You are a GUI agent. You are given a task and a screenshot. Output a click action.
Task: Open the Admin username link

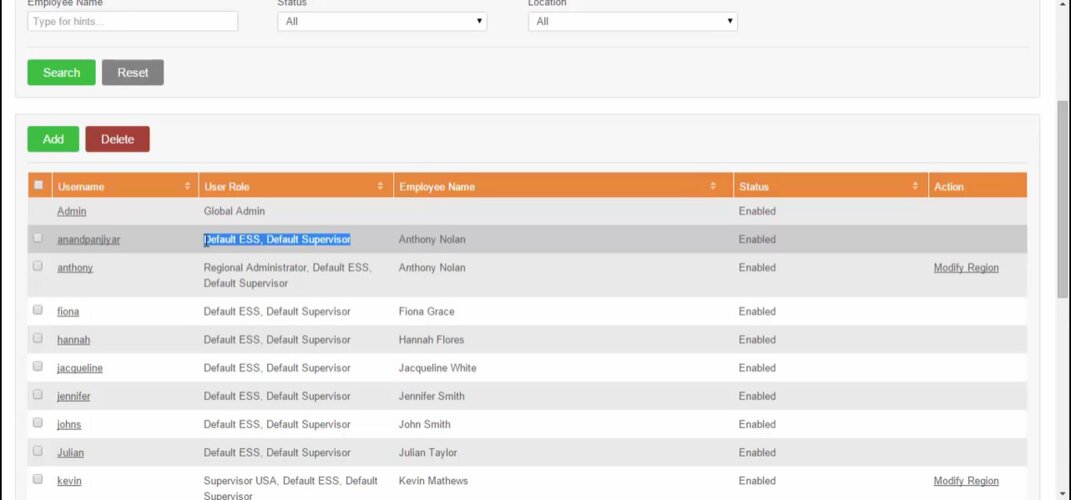(71, 211)
